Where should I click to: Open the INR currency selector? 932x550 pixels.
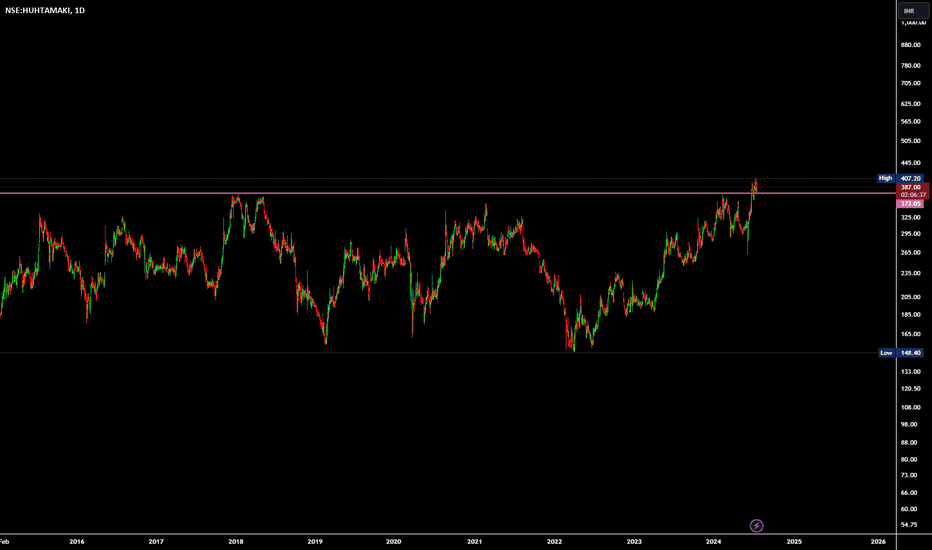(x=914, y=11)
